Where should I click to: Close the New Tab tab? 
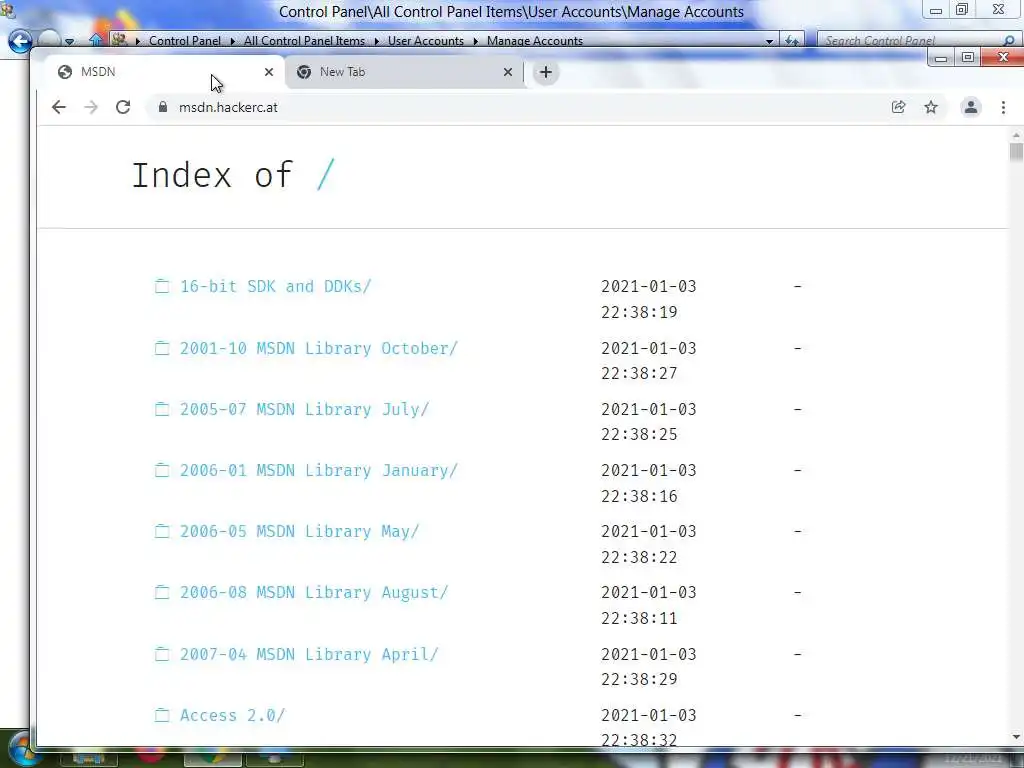pos(507,72)
